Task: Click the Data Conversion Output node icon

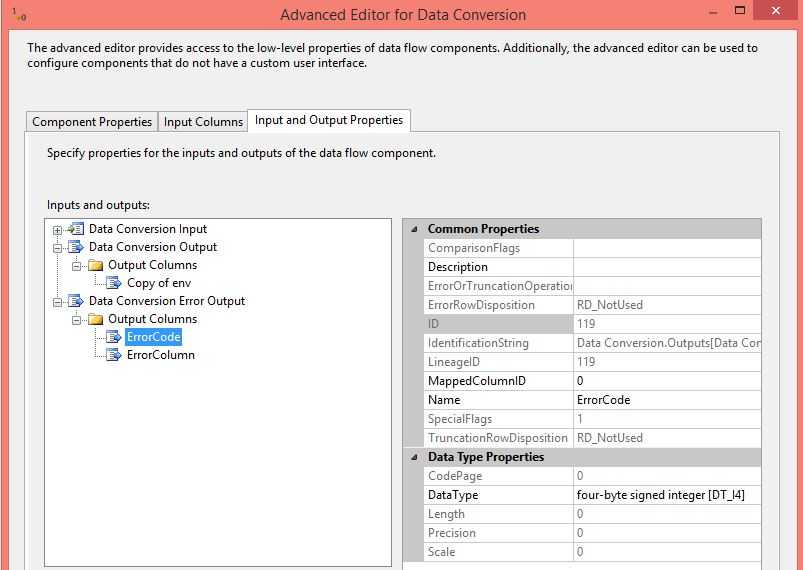Action: click(76, 247)
